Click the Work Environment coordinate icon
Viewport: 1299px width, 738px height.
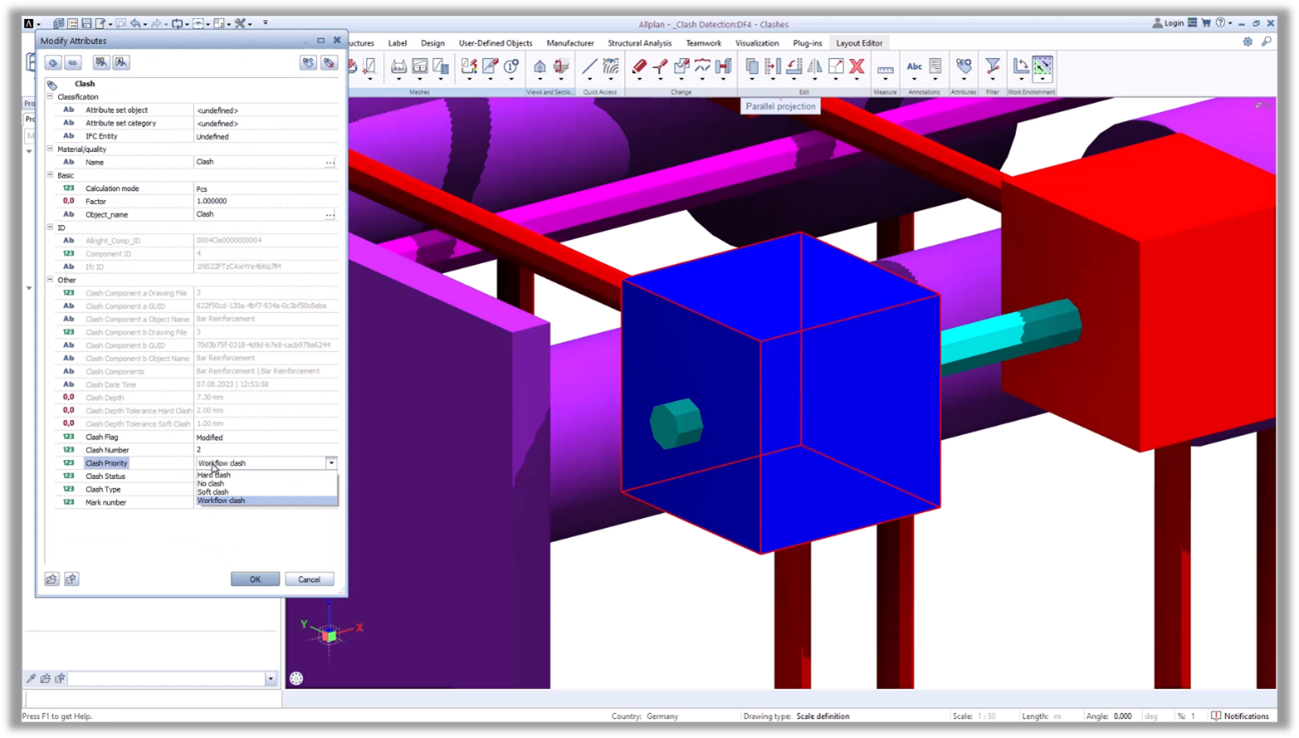click(1021, 67)
